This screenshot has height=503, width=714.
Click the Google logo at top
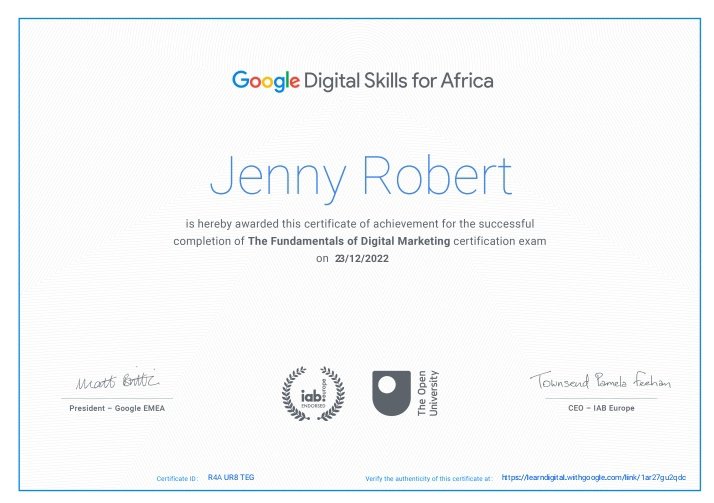pos(266,81)
